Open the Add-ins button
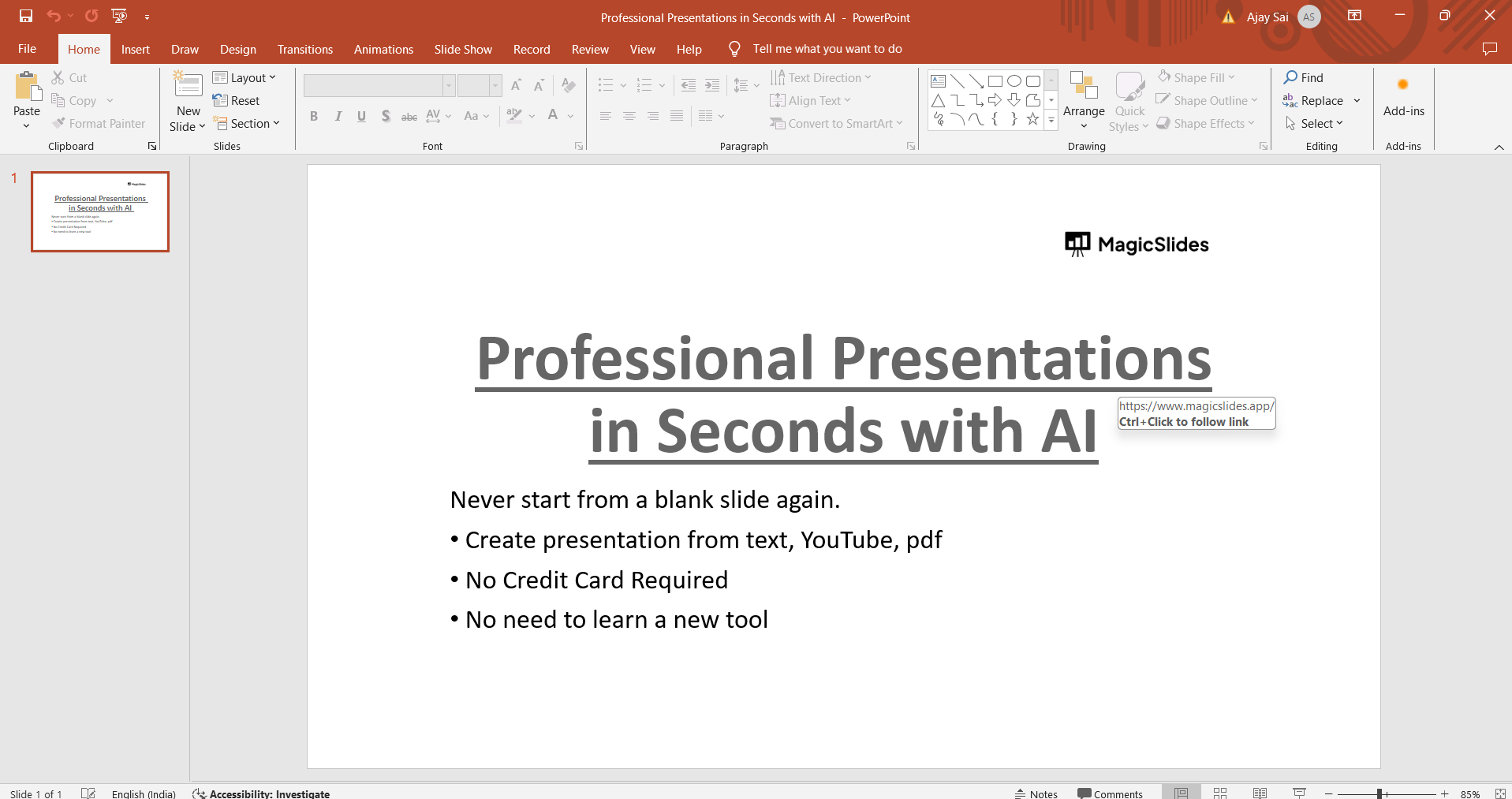Screen dimensions: 1512x799 (1403, 99)
